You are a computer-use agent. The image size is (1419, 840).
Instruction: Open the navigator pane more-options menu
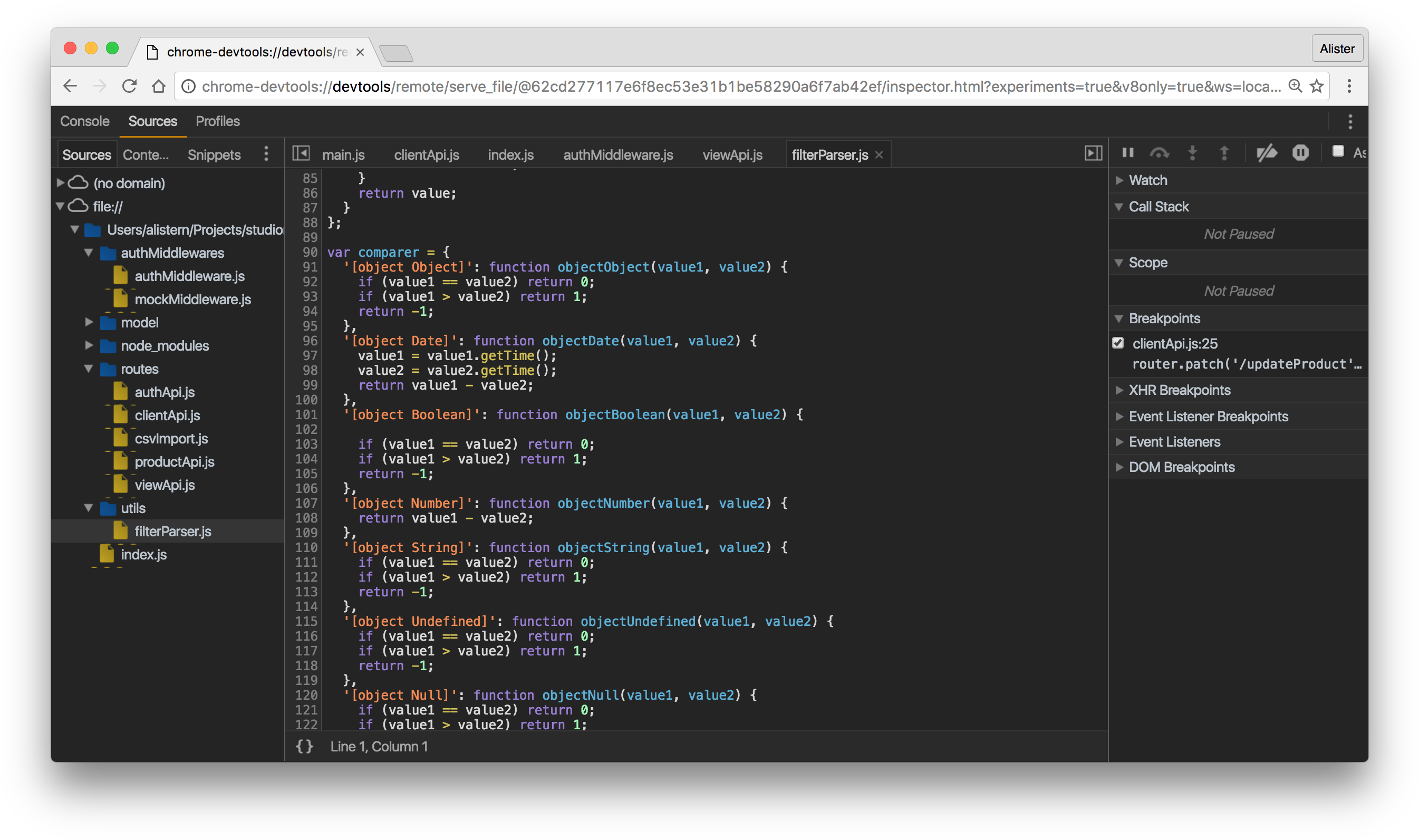pyautogui.click(x=266, y=154)
